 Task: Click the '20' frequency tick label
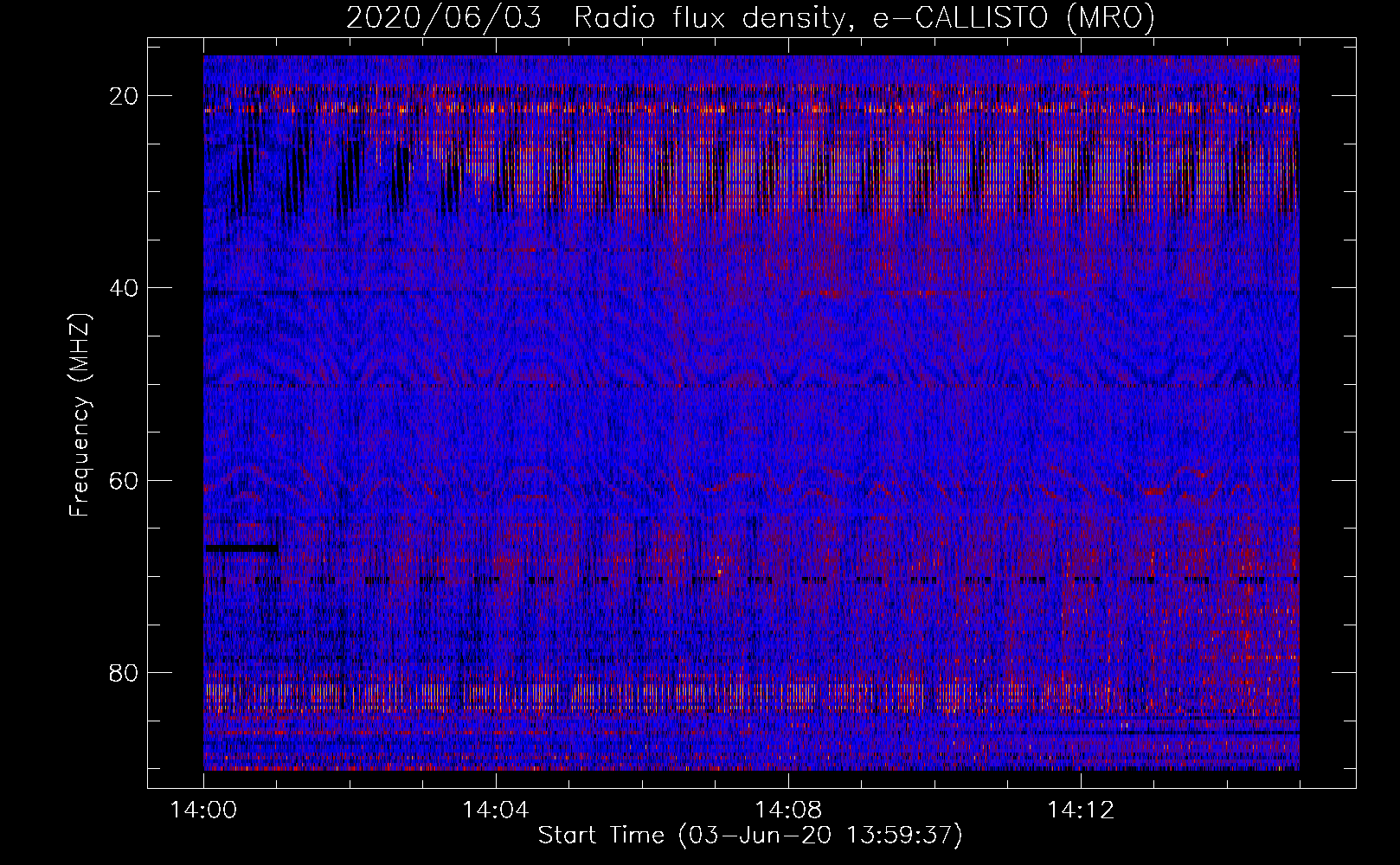coord(124,96)
